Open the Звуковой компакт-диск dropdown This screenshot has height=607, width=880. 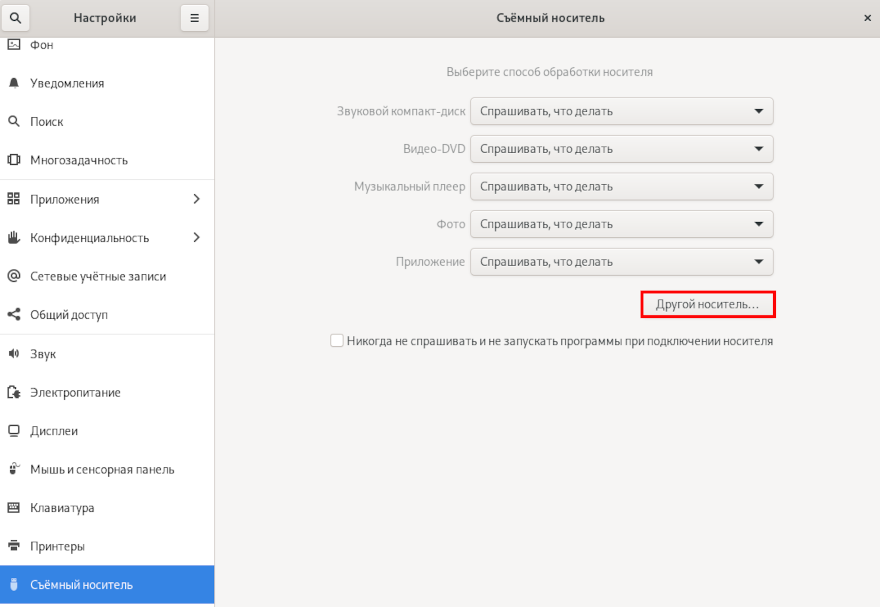pos(622,111)
